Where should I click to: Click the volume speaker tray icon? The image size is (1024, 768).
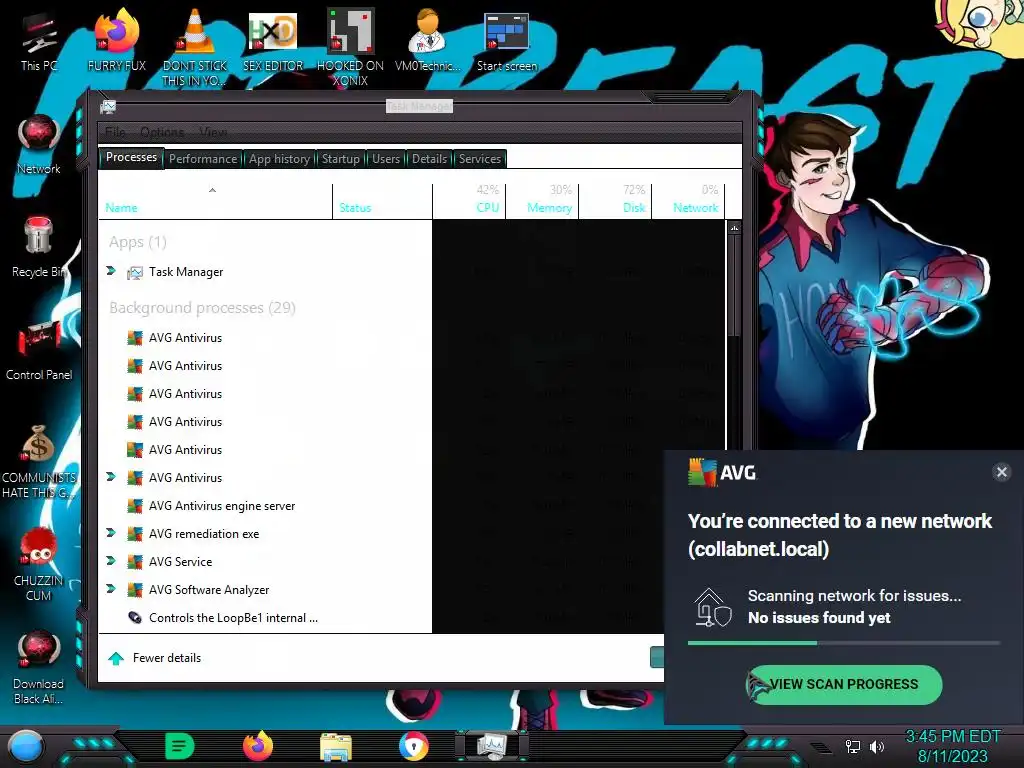point(876,746)
